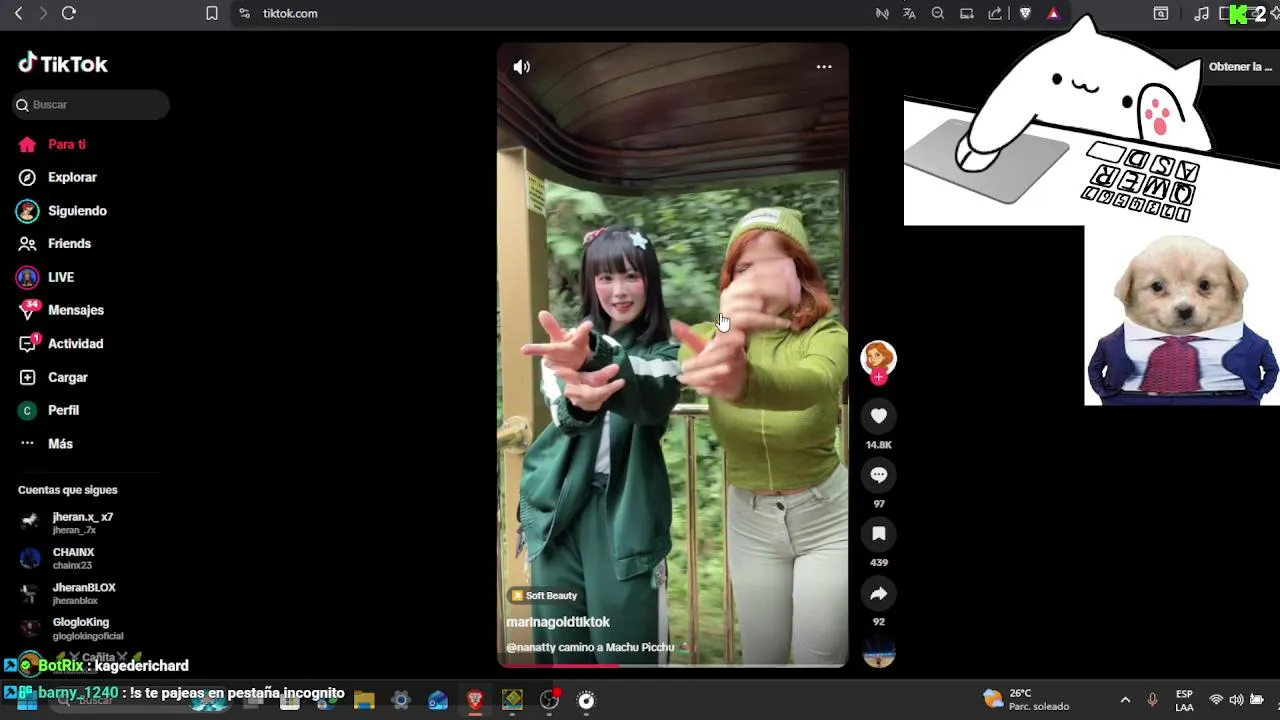Click the Para ti home icon
The width and height of the screenshot is (1280, 720).
(x=27, y=144)
